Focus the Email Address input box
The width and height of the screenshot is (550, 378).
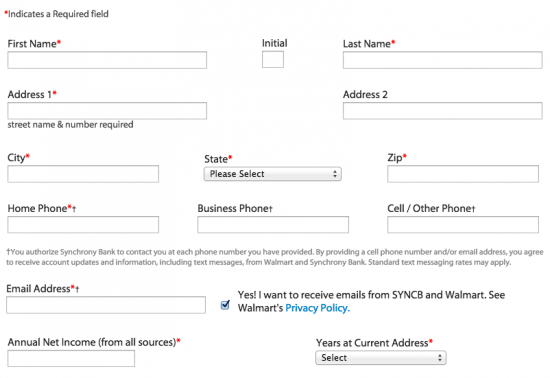[106, 305]
